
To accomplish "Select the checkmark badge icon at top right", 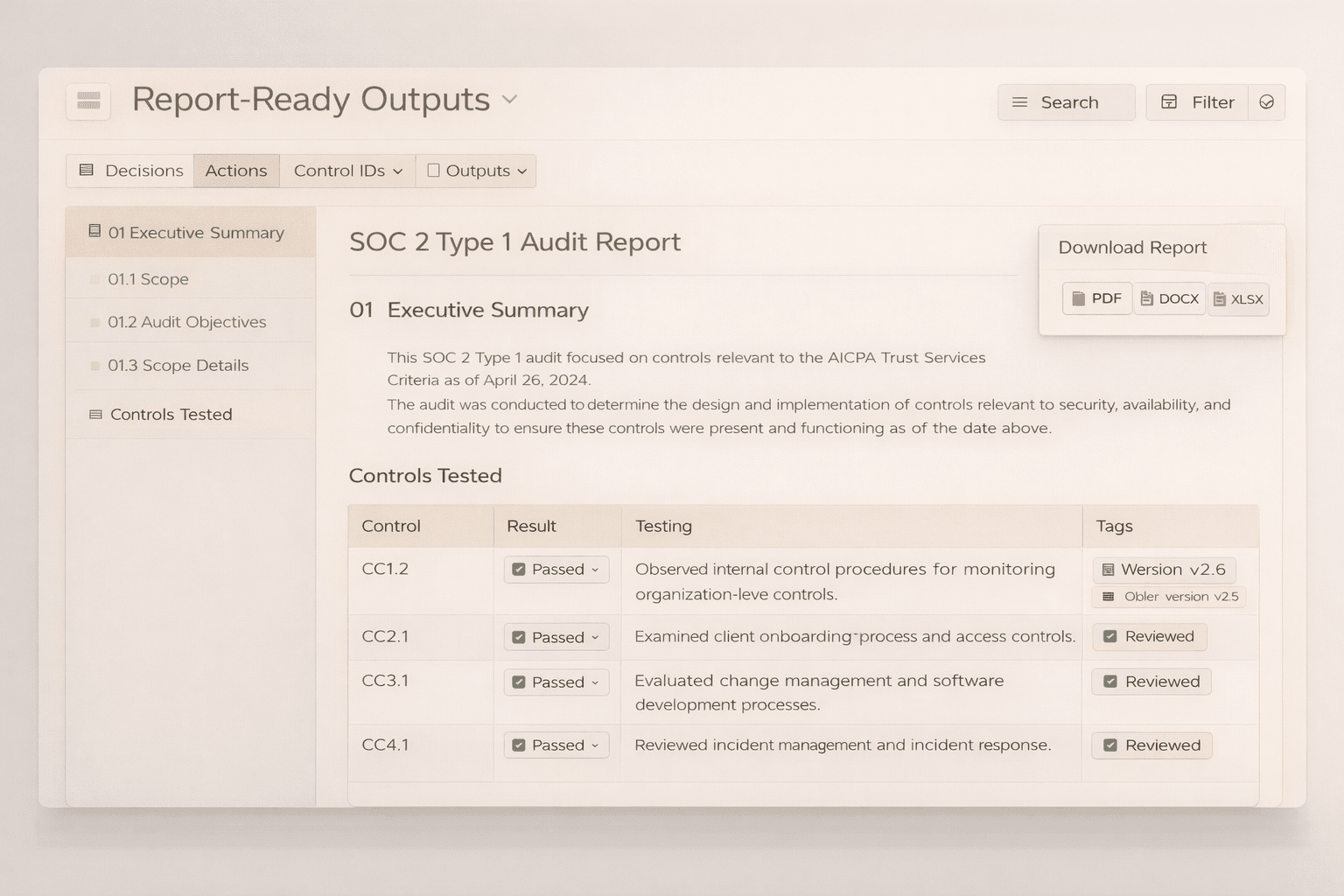I will [1267, 102].
